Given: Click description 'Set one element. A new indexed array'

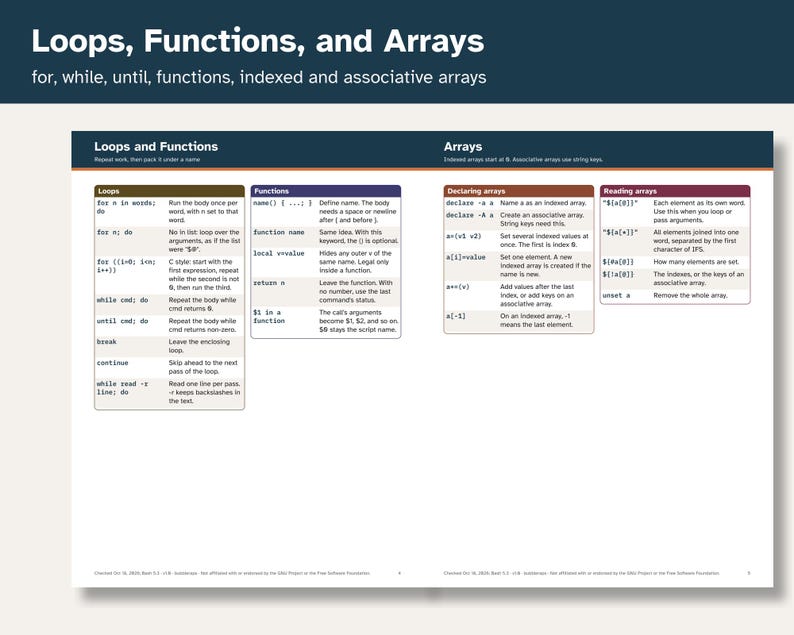Looking at the screenshot, I should pyautogui.click(x=545, y=266).
